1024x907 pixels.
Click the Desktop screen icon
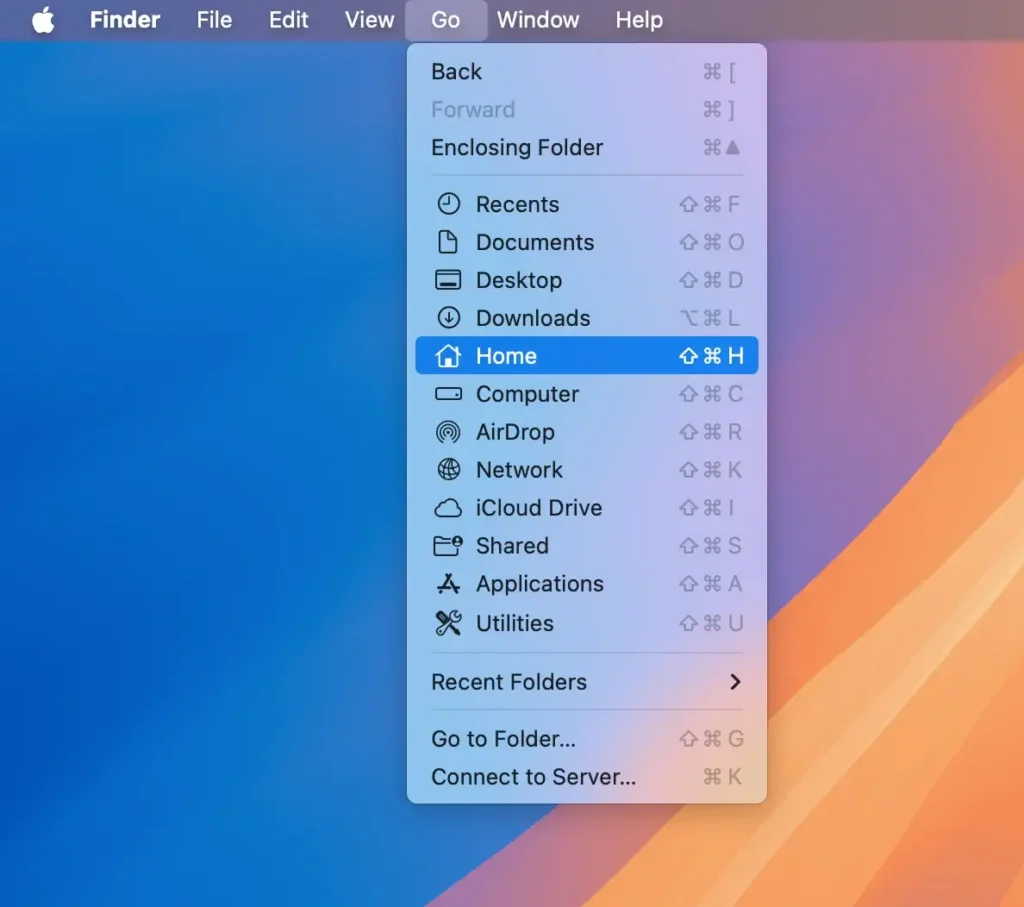click(448, 279)
